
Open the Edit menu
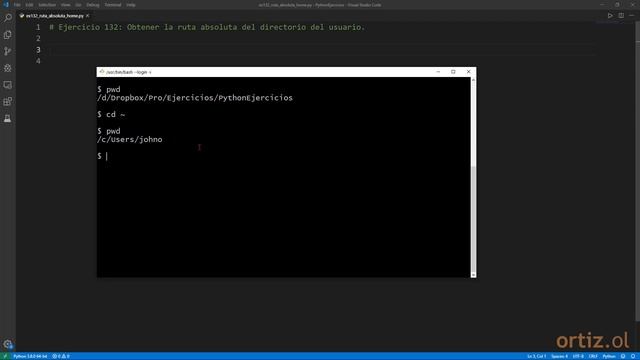coord(29,5)
